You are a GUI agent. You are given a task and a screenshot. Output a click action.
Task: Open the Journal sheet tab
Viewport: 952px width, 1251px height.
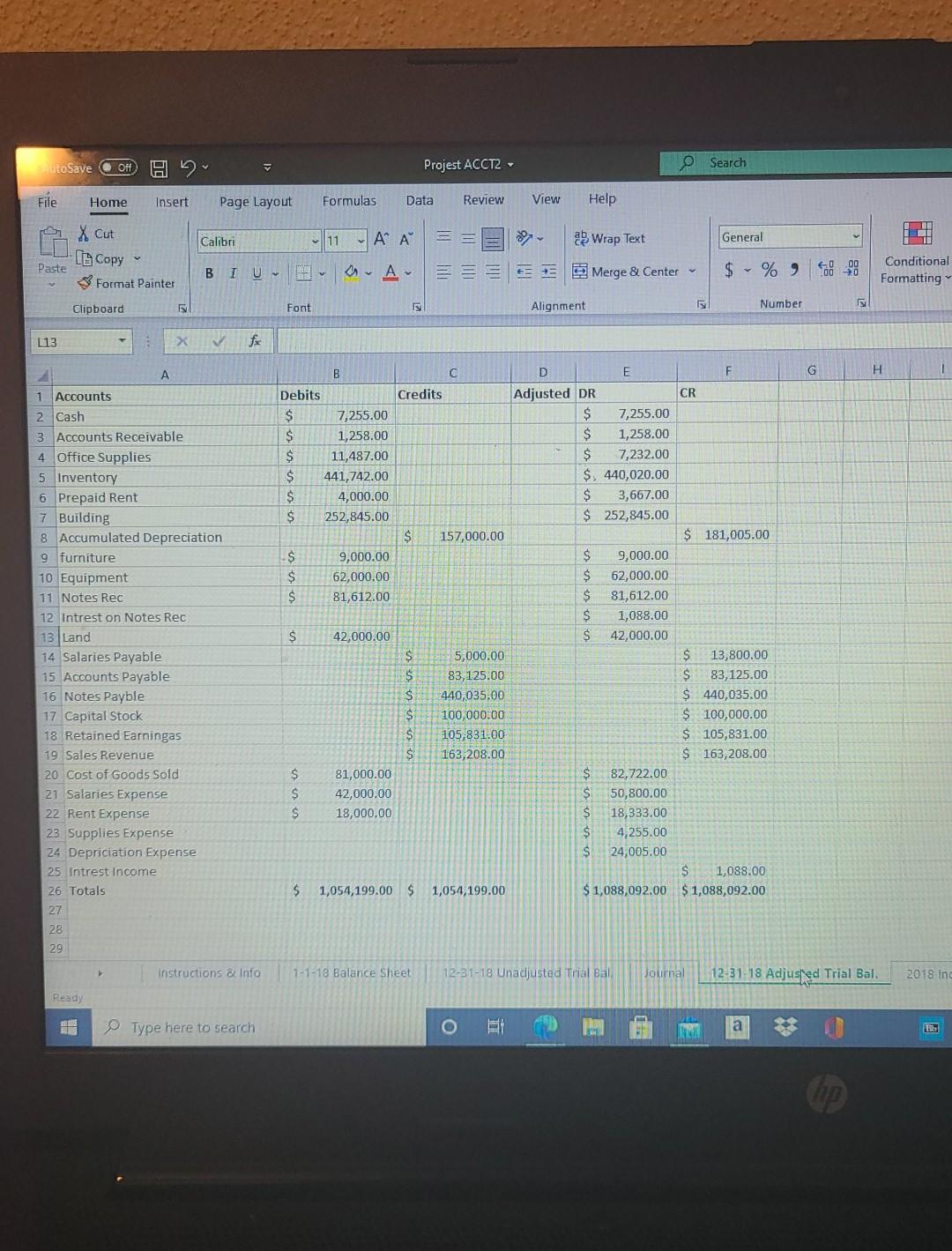[664, 972]
